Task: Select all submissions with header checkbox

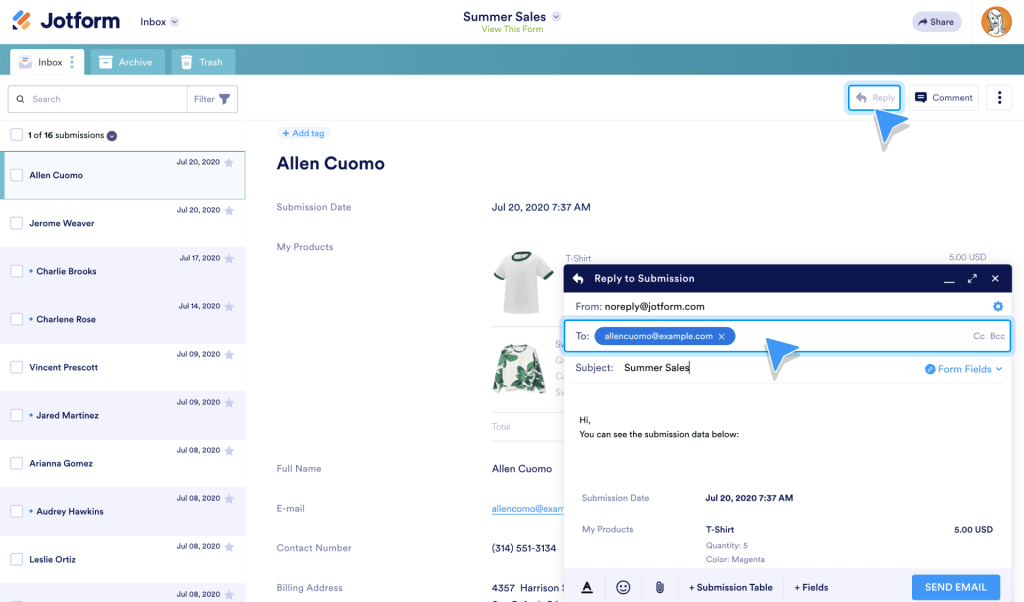Action: [15, 134]
